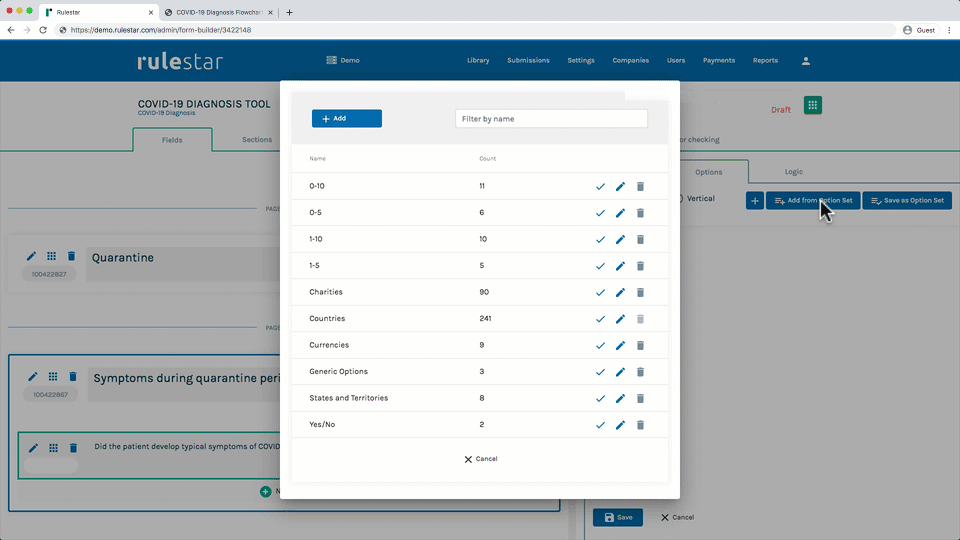Delete the Quarantine field
The width and height of the screenshot is (960, 540).
[x=72, y=256]
